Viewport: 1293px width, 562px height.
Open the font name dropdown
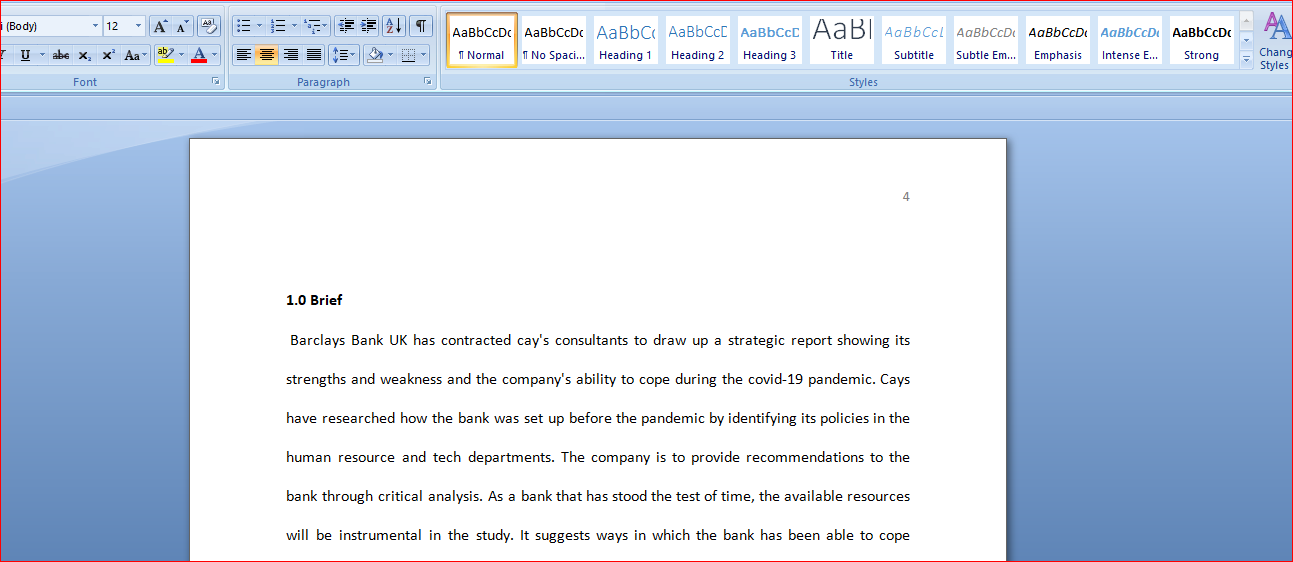[x=95, y=27]
